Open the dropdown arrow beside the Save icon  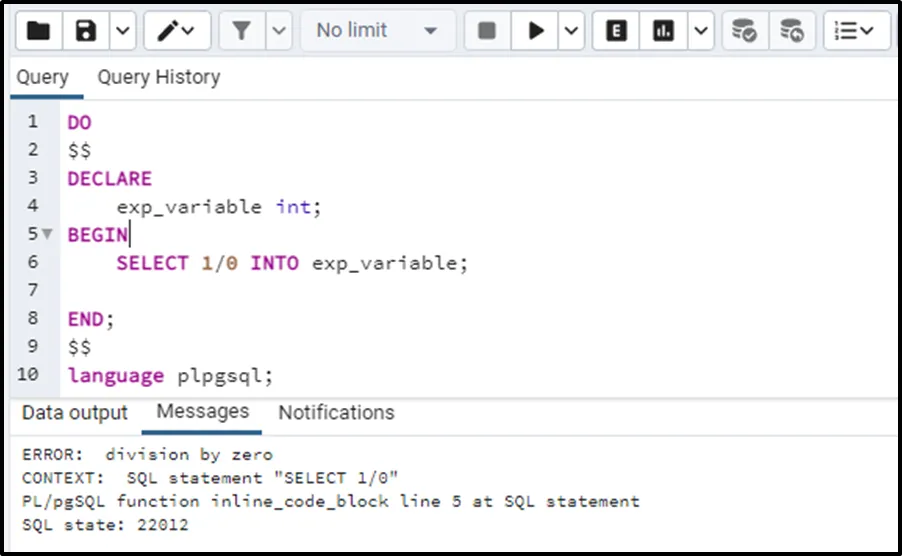pyautogui.click(x=122, y=31)
